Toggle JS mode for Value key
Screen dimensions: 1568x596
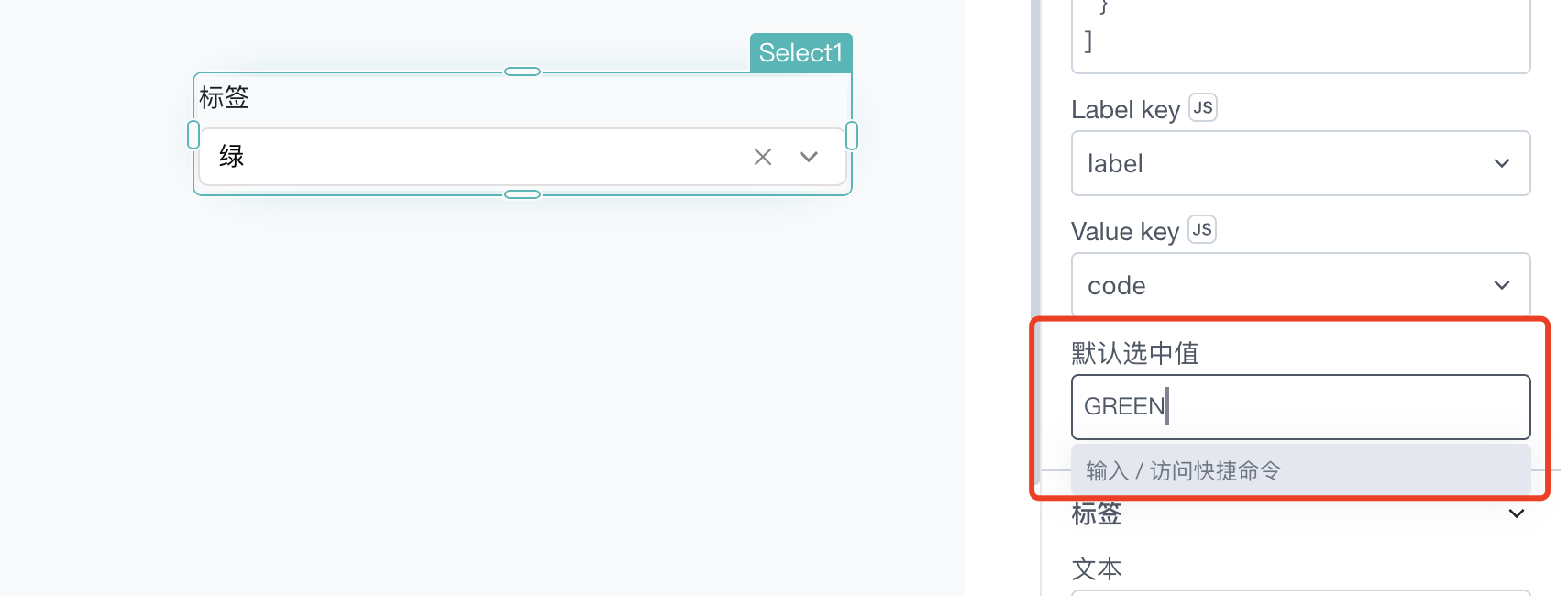click(1202, 229)
